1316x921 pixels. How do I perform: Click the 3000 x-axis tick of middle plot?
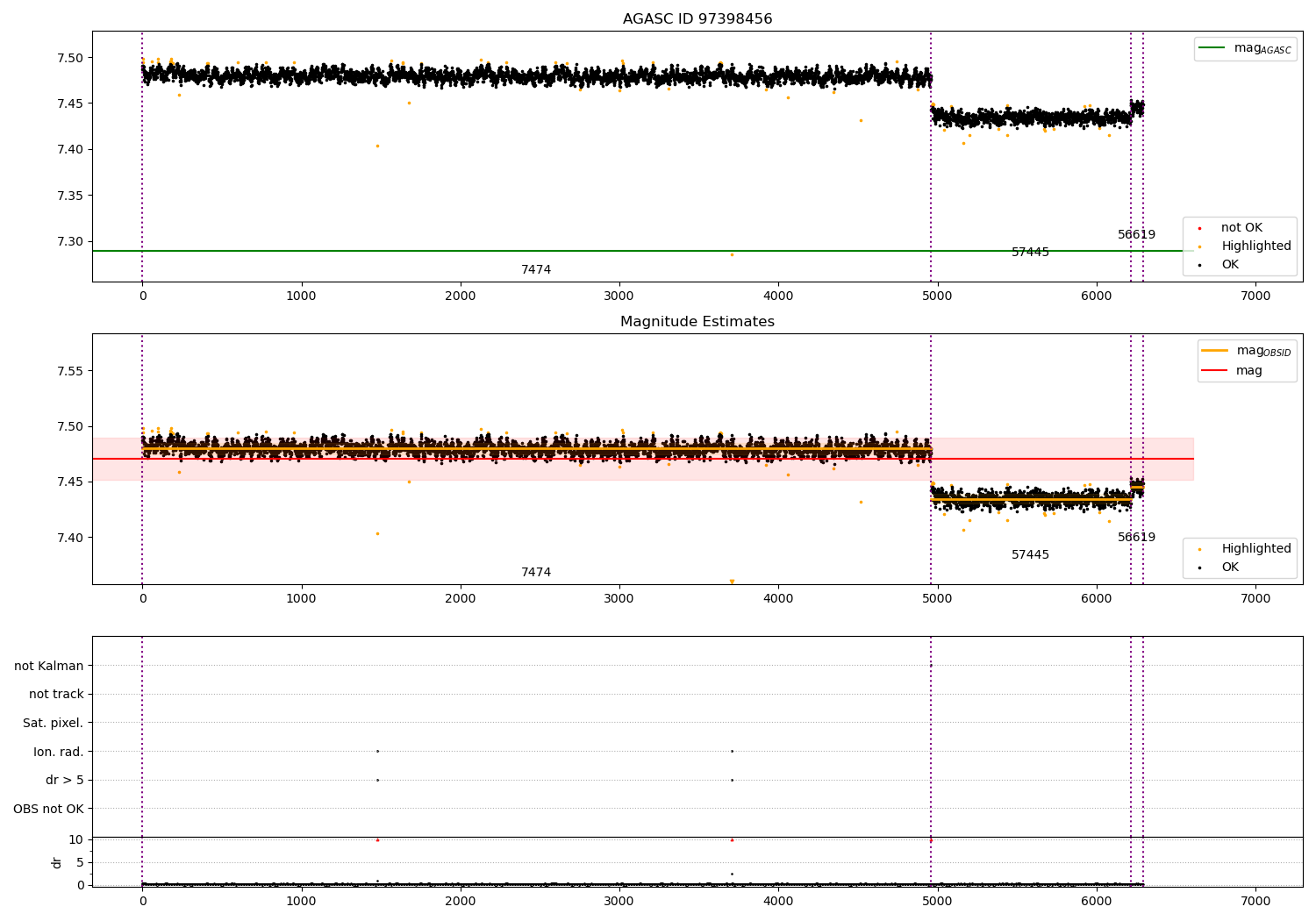point(619,599)
